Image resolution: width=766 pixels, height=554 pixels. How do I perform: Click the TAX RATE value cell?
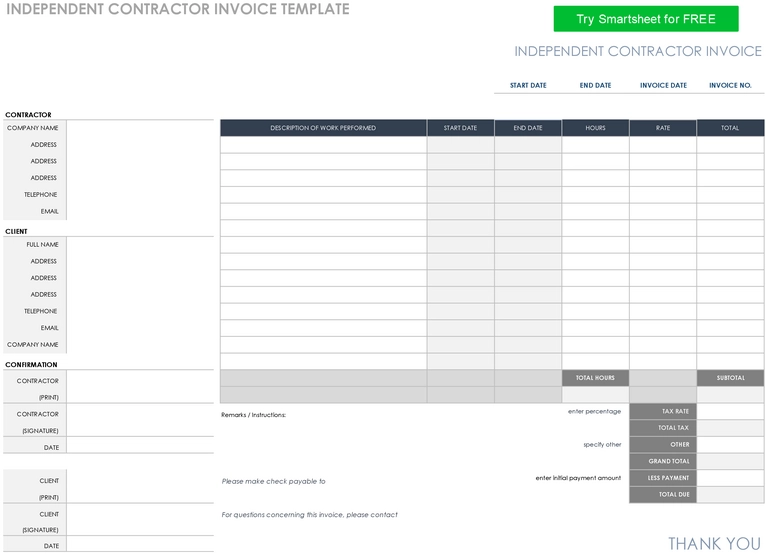point(730,411)
